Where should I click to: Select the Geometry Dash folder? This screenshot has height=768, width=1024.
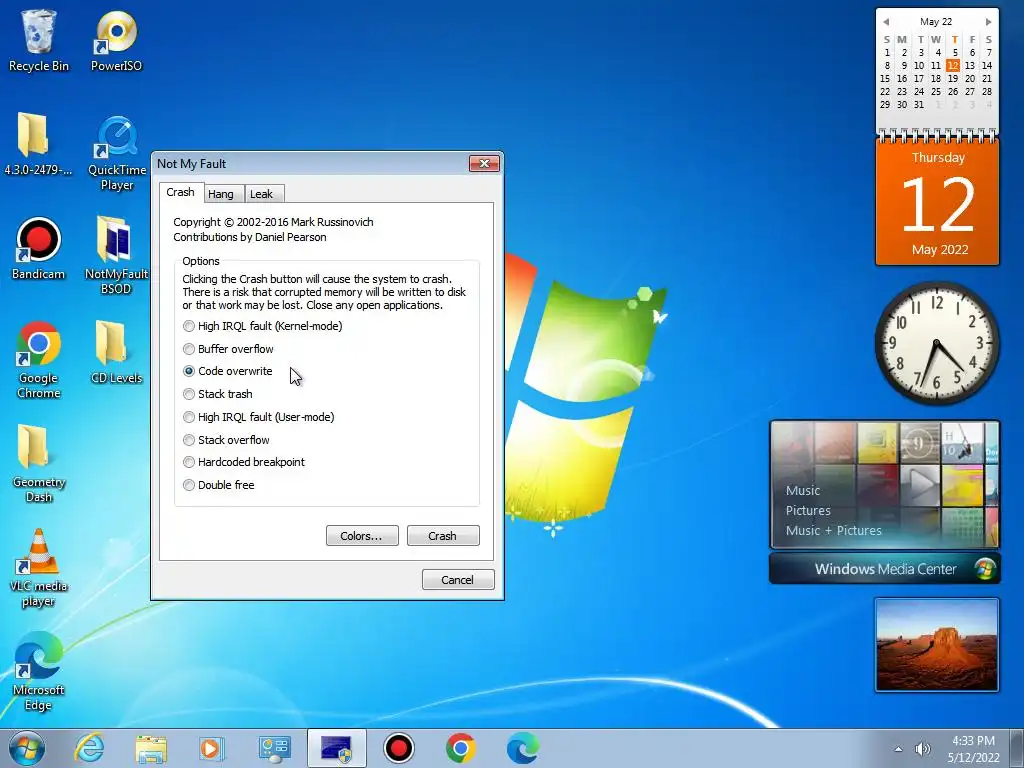[x=39, y=462]
